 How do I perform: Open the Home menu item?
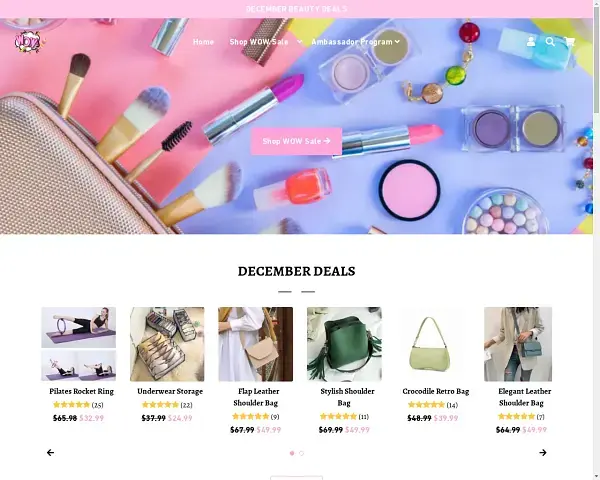click(203, 42)
